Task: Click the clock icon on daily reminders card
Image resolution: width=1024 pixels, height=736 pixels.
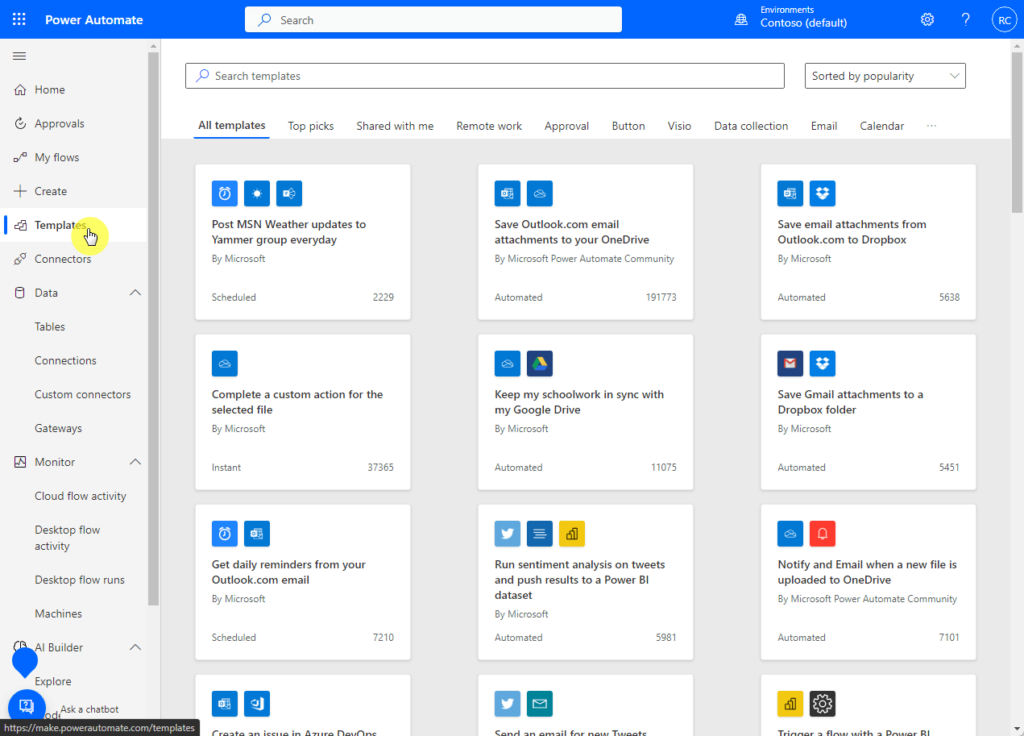Action: pyautogui.click(x=225, y=534)
